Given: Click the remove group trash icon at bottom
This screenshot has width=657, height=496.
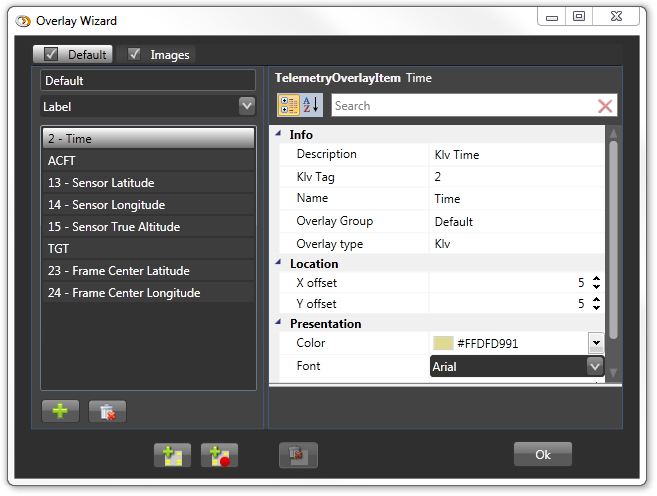Looking at the screenshot, I should click(298, 455).
